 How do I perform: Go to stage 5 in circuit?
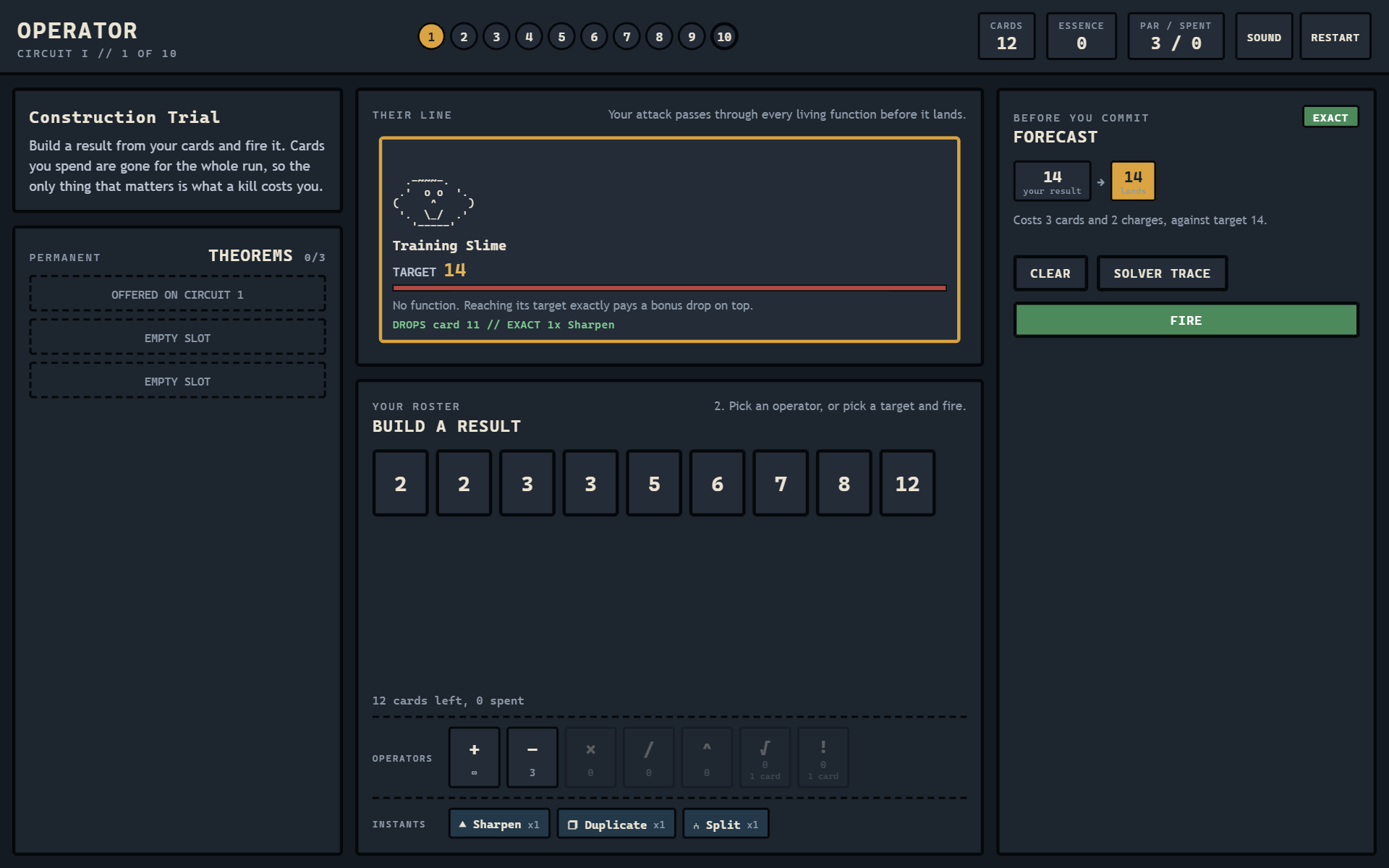[x=561, y=37]
